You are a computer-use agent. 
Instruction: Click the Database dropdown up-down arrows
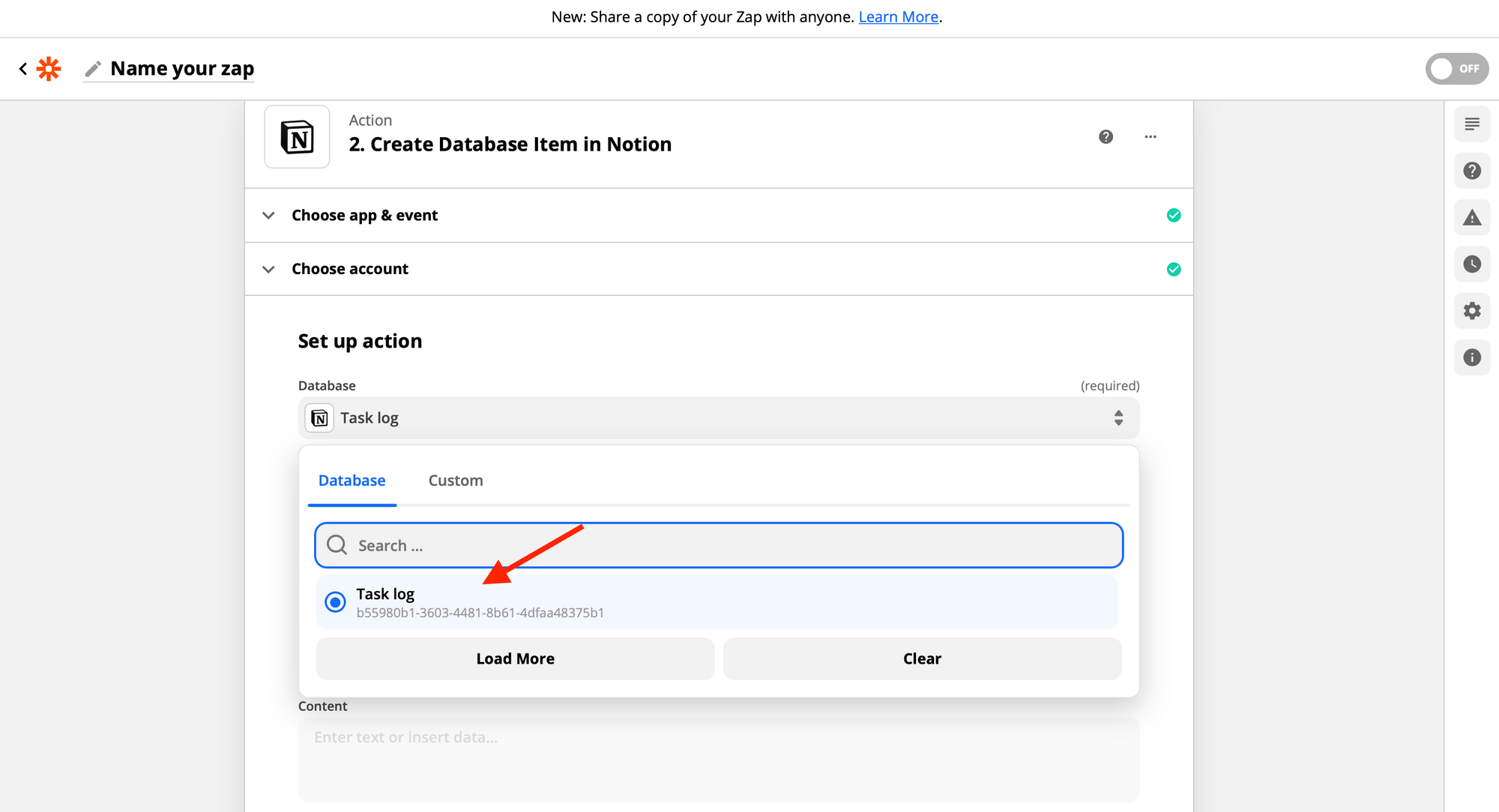(x=1118, y=418)
